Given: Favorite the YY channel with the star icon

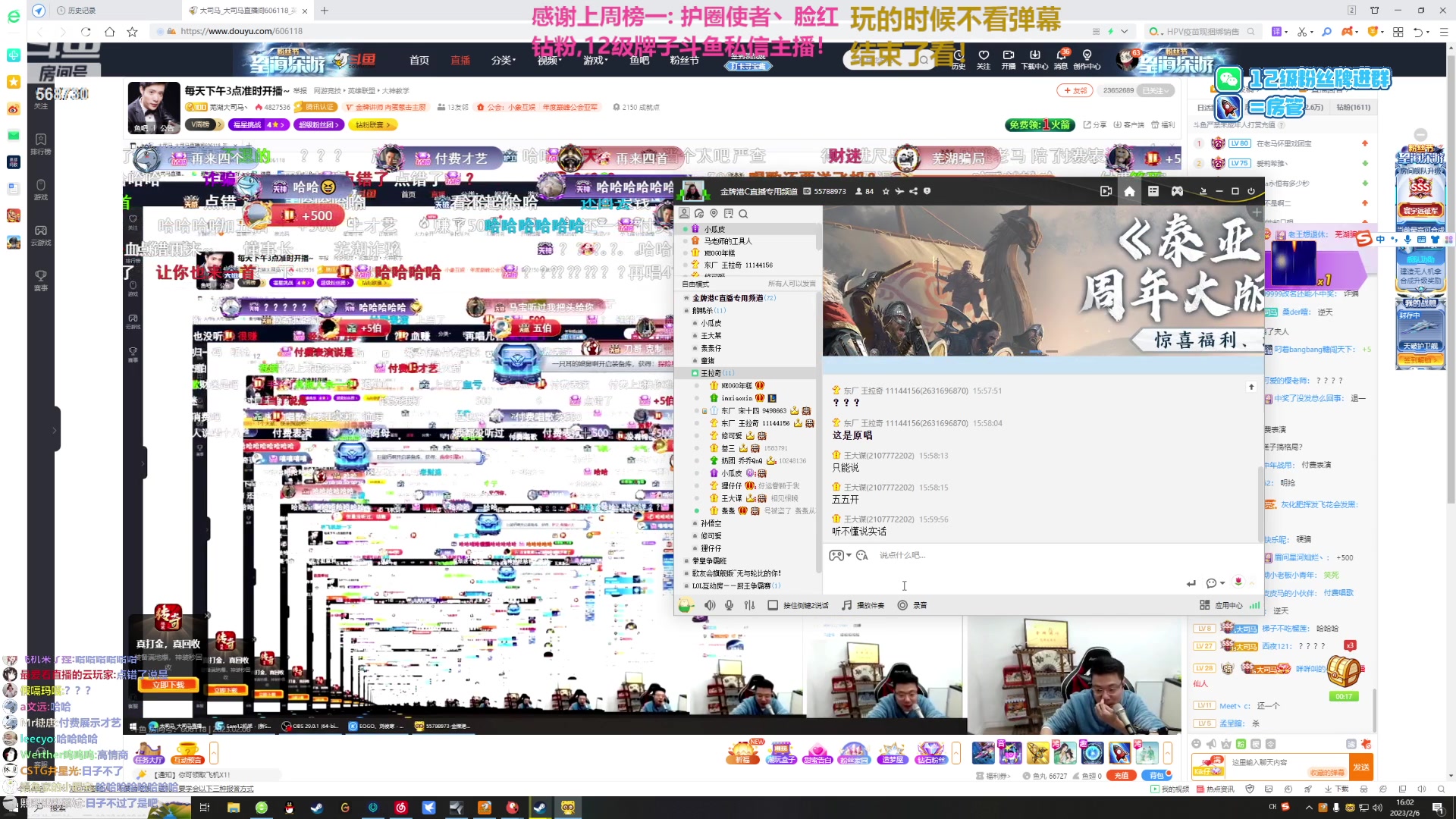Looking at the screenshot, I should (886, 191).
